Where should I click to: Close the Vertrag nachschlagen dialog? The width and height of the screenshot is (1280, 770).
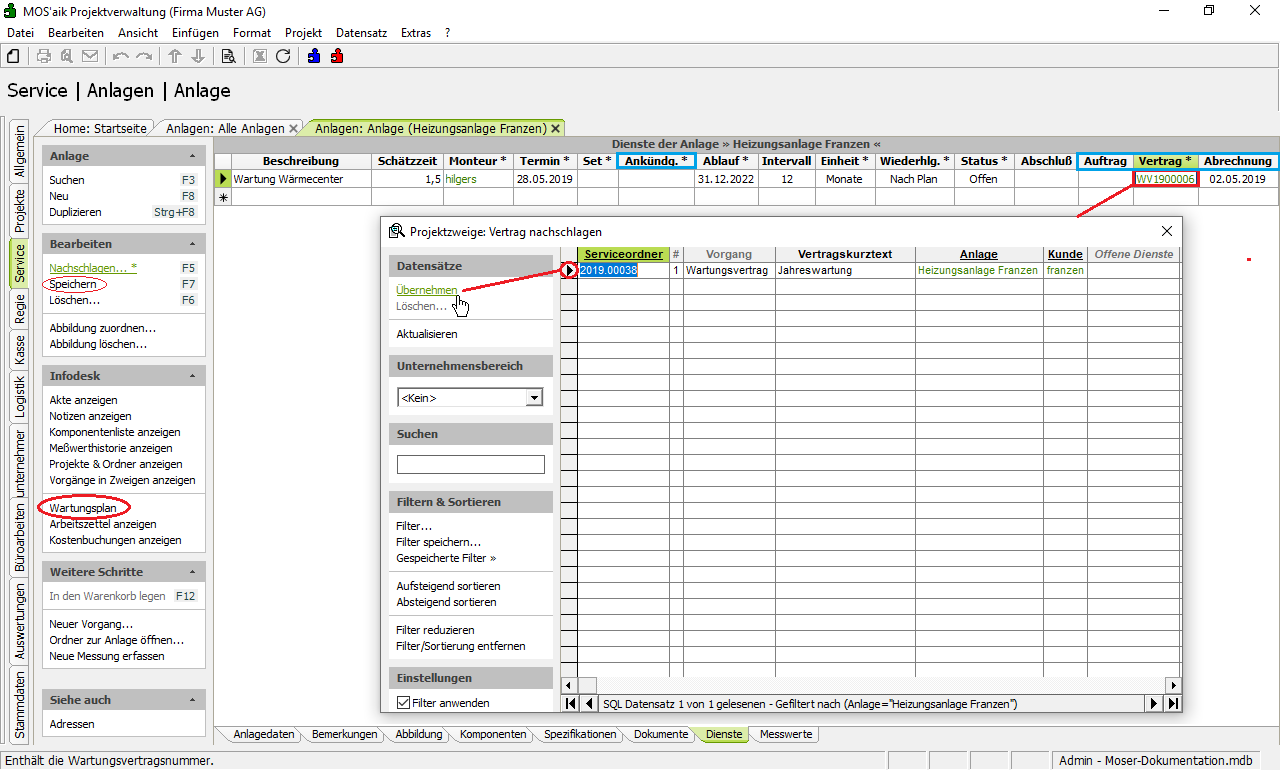[1166, 231]
